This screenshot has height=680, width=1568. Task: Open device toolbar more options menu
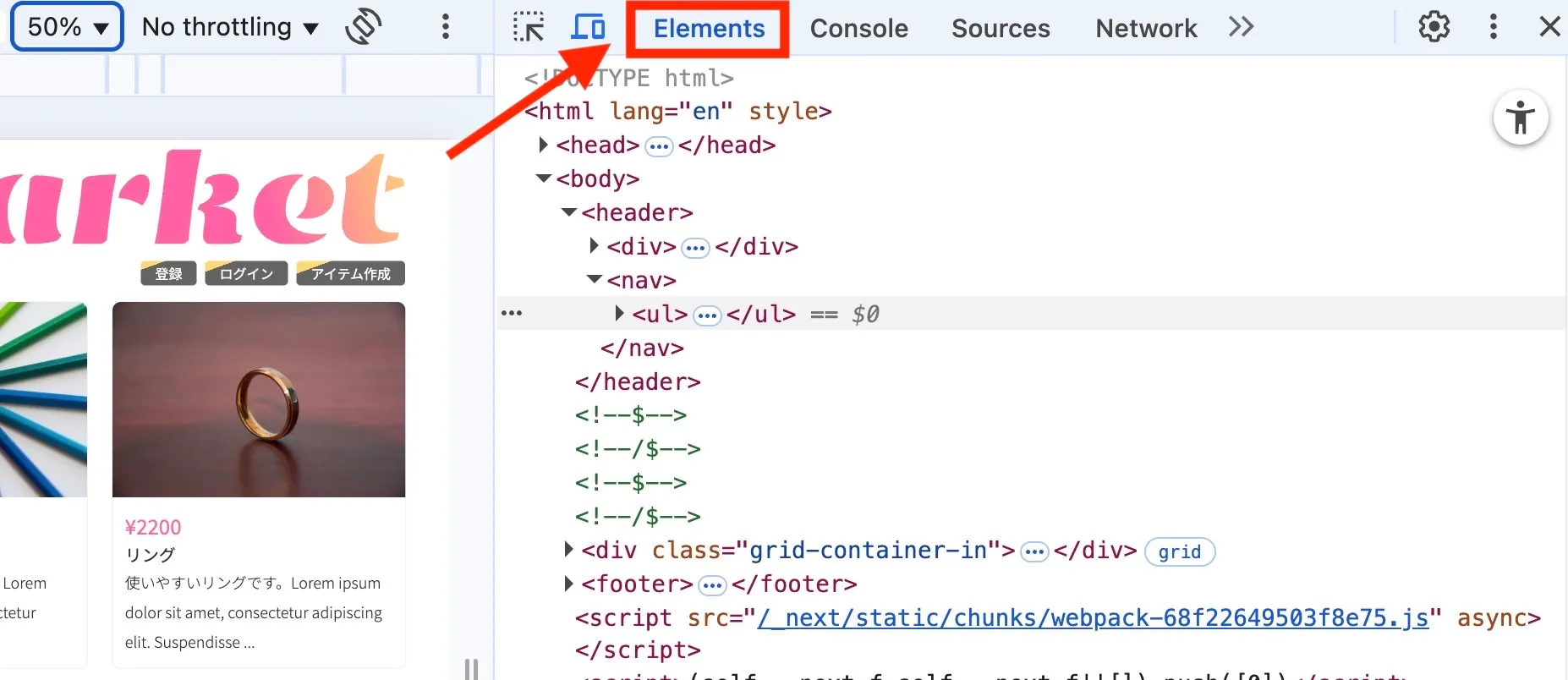pos(445,27)
